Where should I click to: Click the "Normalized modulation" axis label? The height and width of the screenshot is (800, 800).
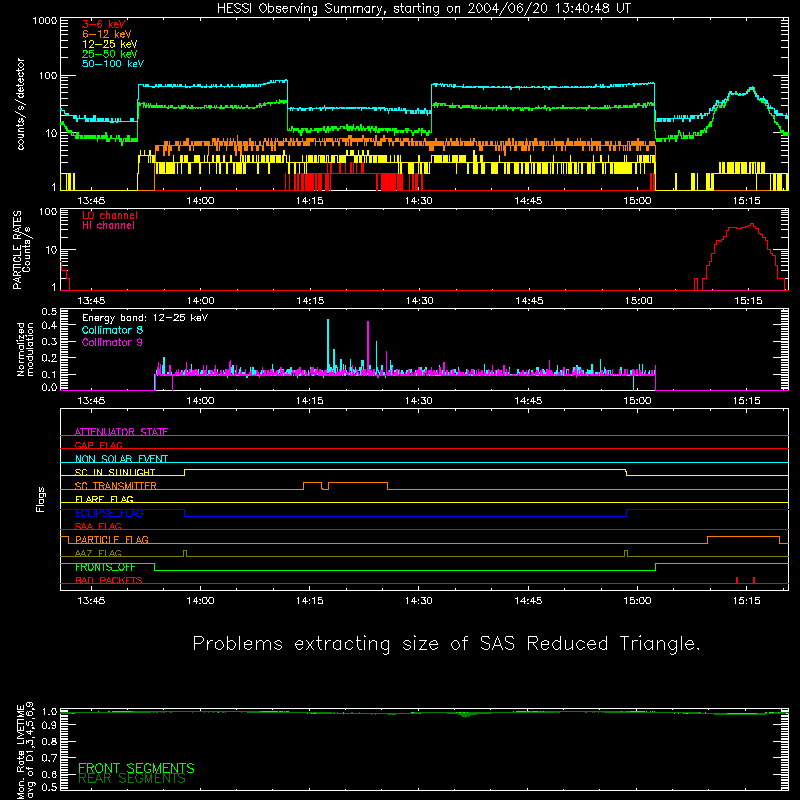(25, 349)
